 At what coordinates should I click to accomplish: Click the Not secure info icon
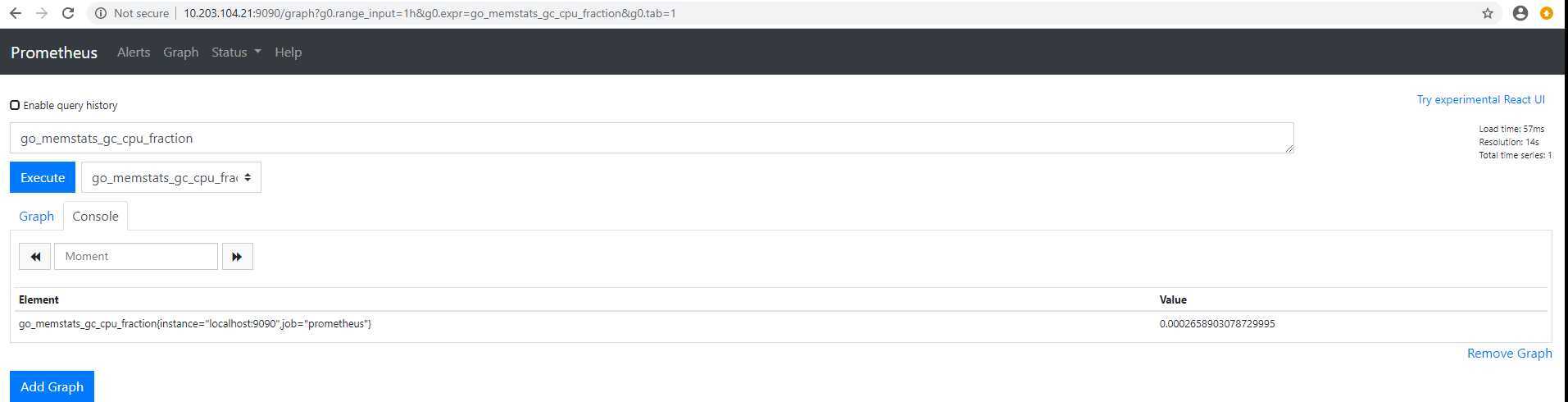[x=101, y=13]
